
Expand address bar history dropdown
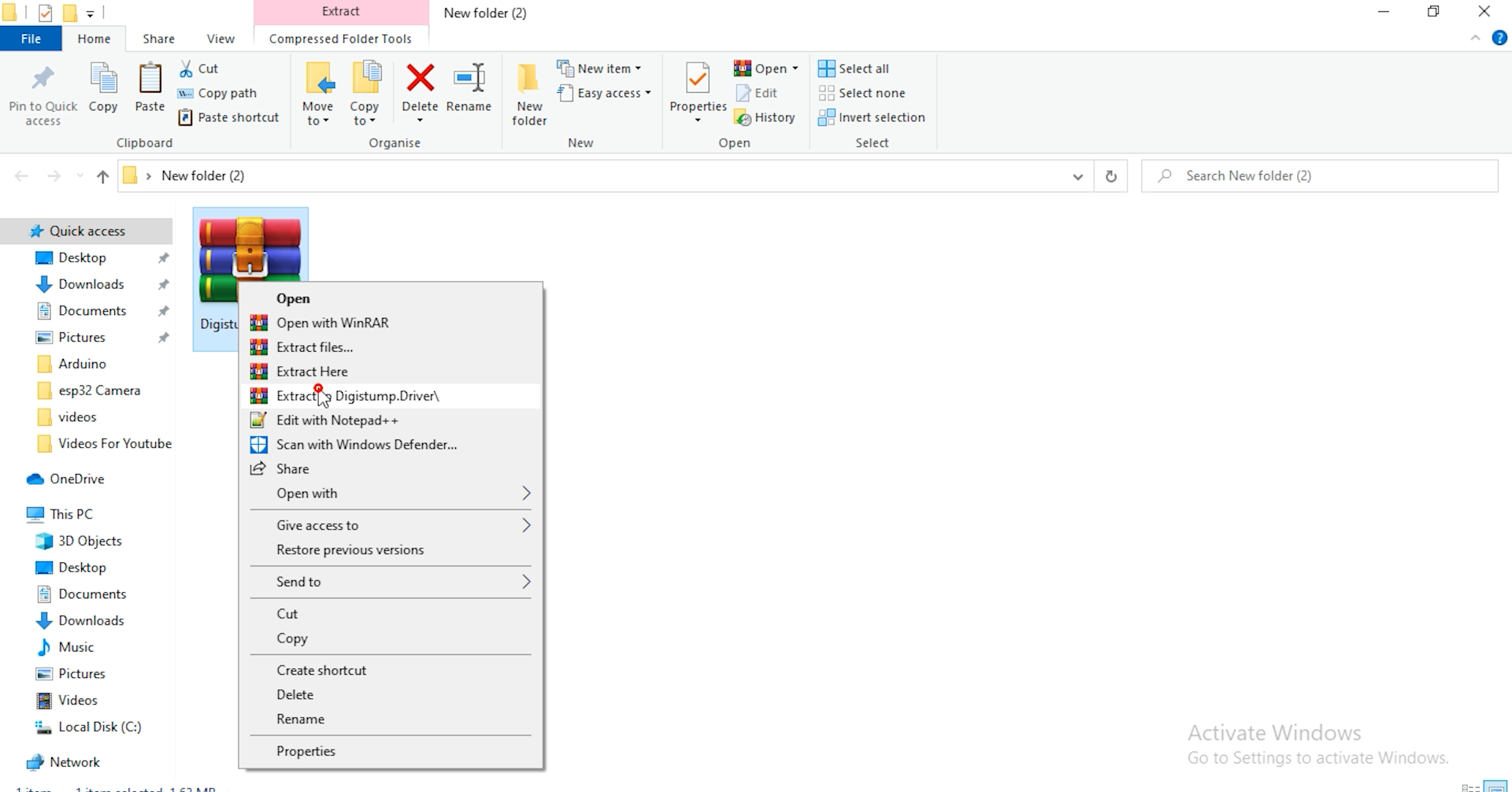point(1077,176)
